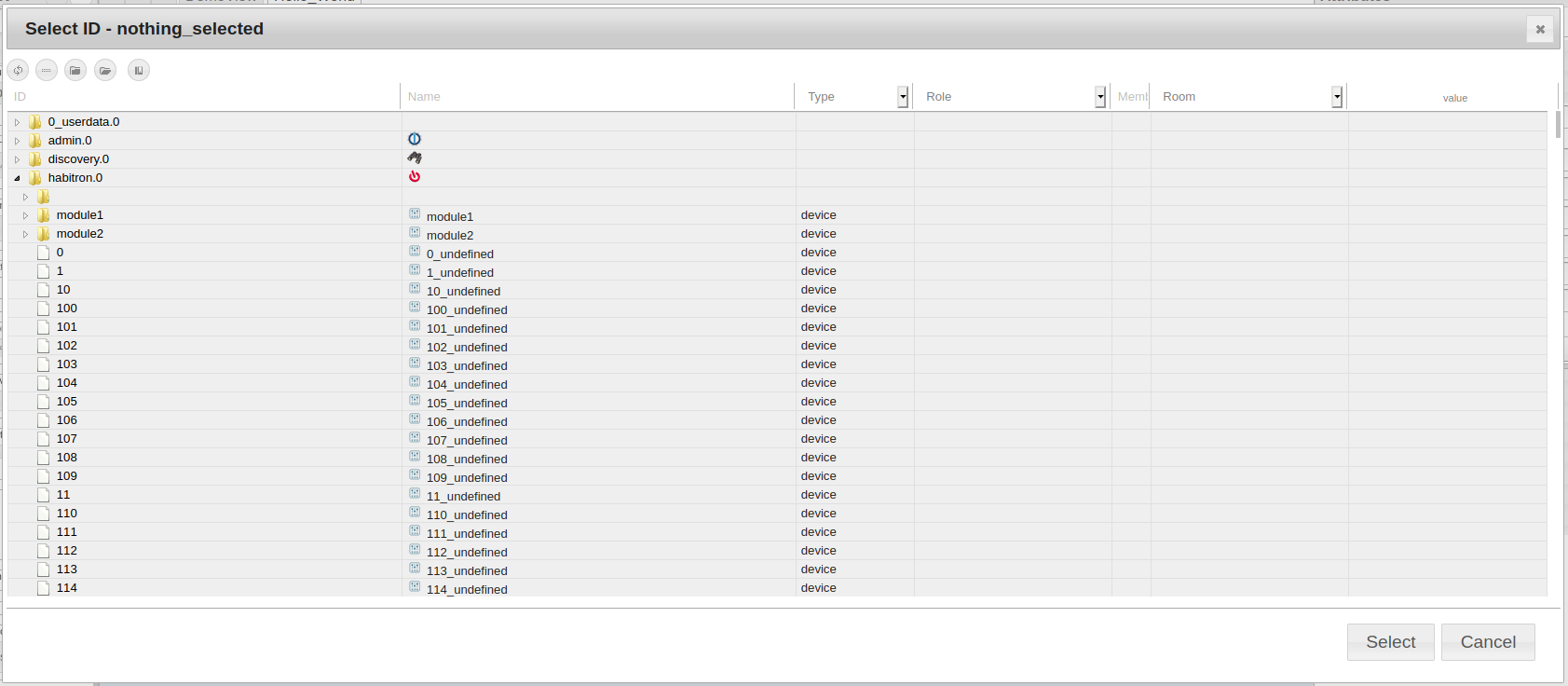
Task: Expand the discovery.0 tree node
Action: coord(17,159)
